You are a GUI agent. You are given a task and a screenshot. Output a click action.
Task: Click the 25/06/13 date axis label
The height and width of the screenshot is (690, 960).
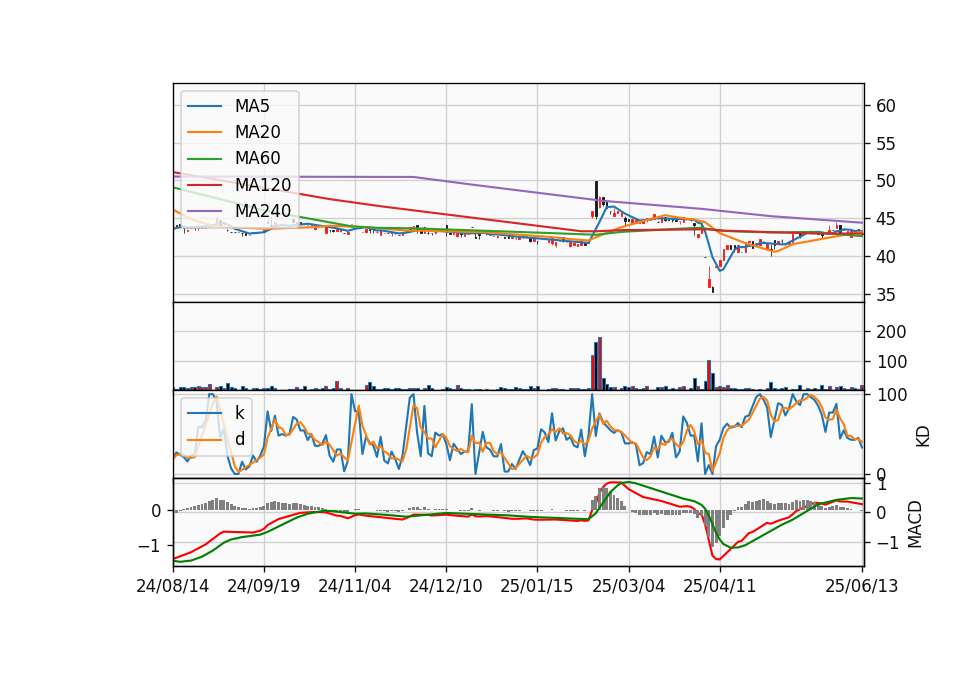(x=861, y=586)
